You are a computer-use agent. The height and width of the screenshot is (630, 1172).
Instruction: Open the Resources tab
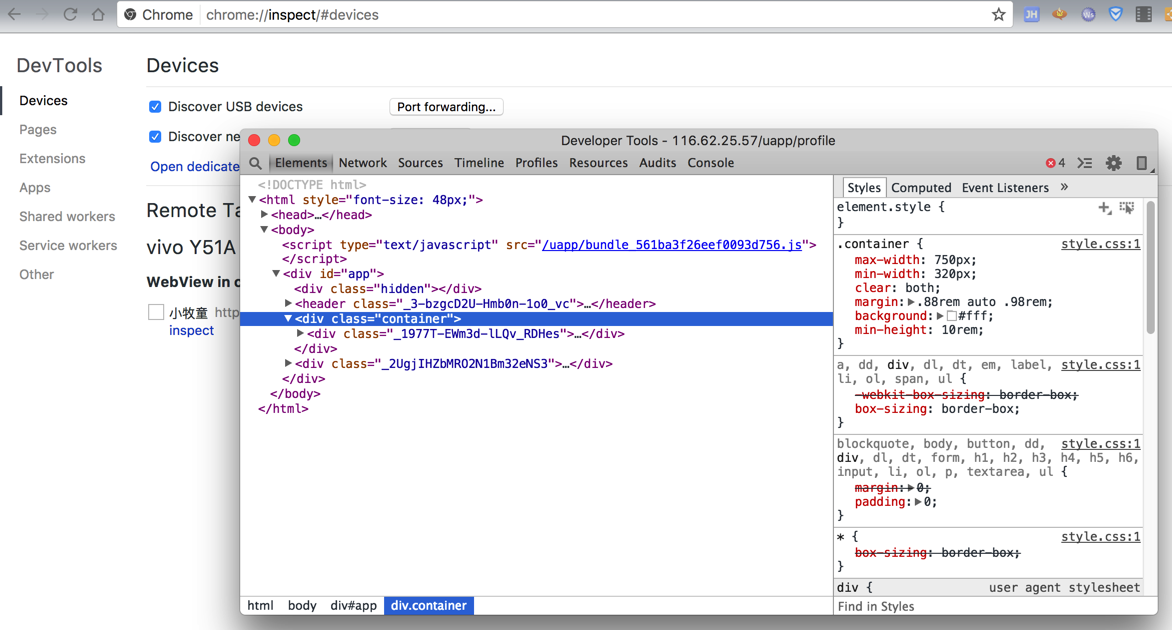(598, 163)
